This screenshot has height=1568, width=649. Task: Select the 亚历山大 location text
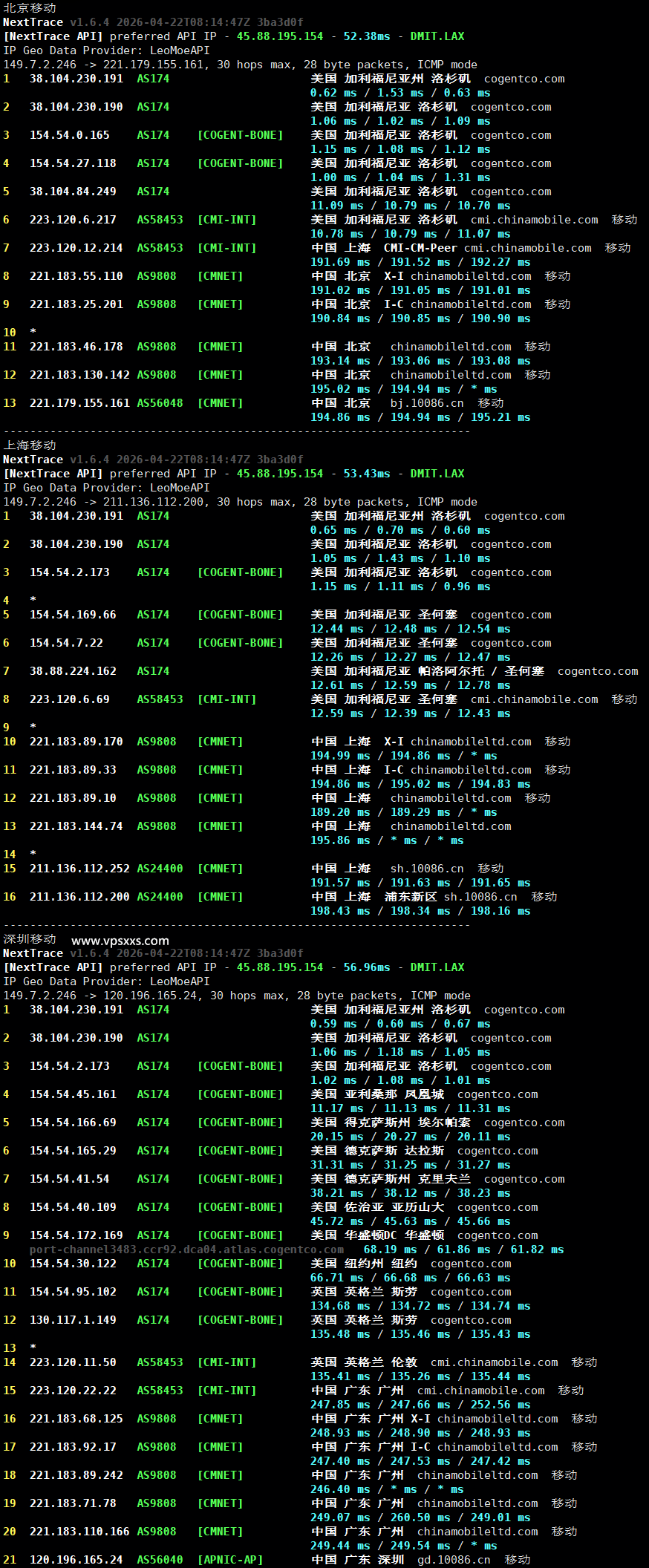417,1207
